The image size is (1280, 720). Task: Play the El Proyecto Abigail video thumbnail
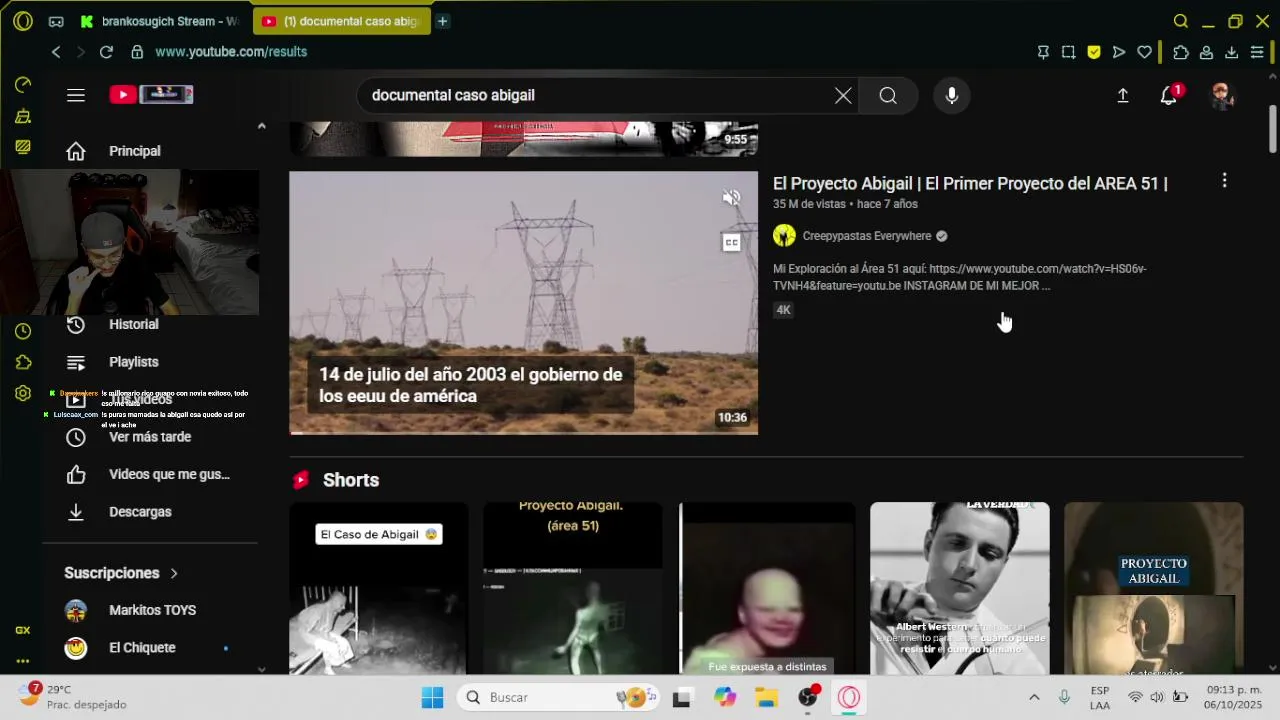tap(524, 303)
